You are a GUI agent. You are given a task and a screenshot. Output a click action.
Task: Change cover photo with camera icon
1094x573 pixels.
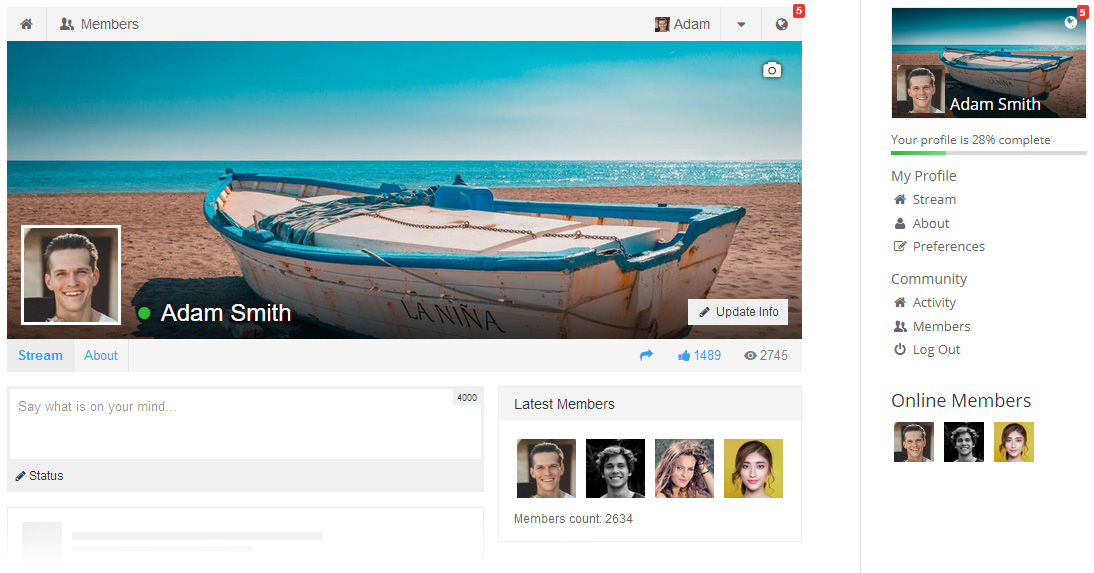point(772,70)
